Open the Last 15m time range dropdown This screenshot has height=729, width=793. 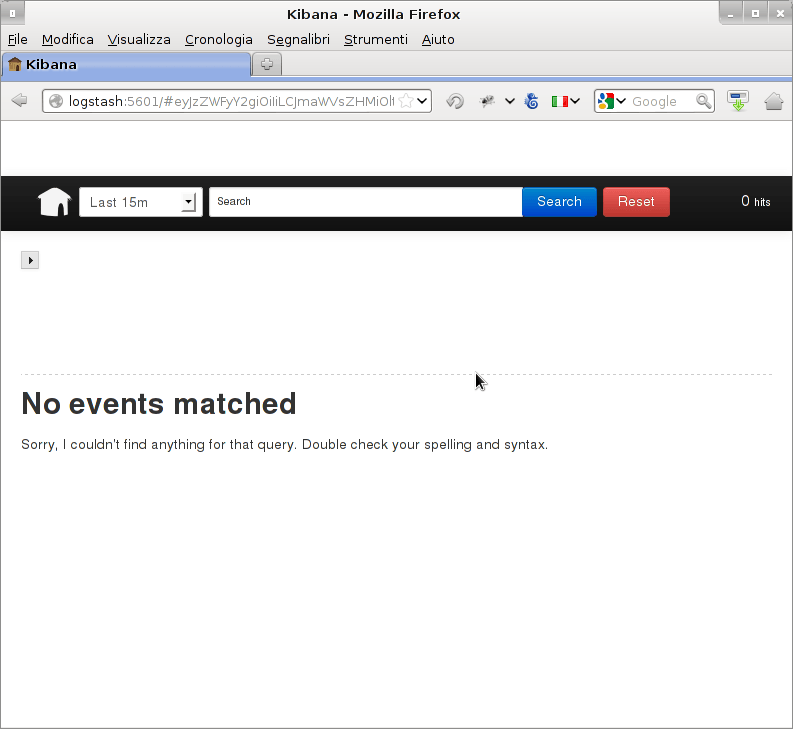pyautogui.click(x=141, y=202)
